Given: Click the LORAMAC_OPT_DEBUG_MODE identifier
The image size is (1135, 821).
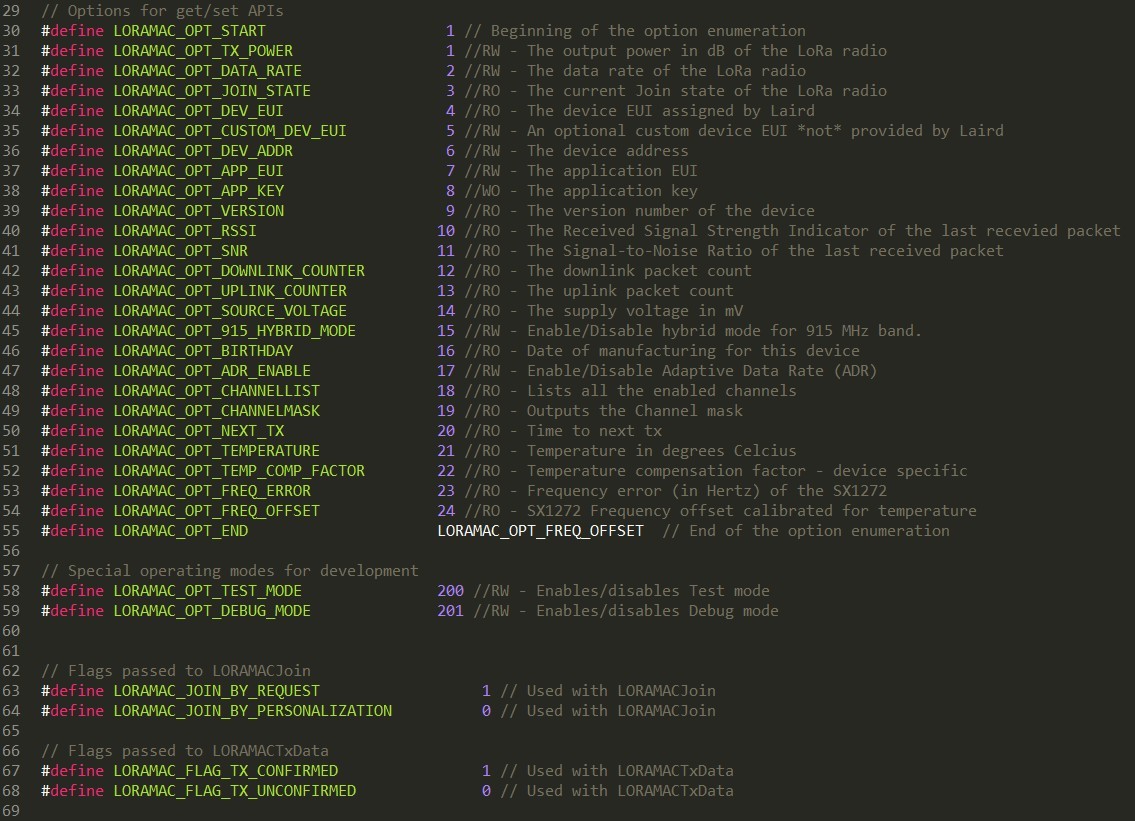Looking at the screenshot, I should [211, 611].
